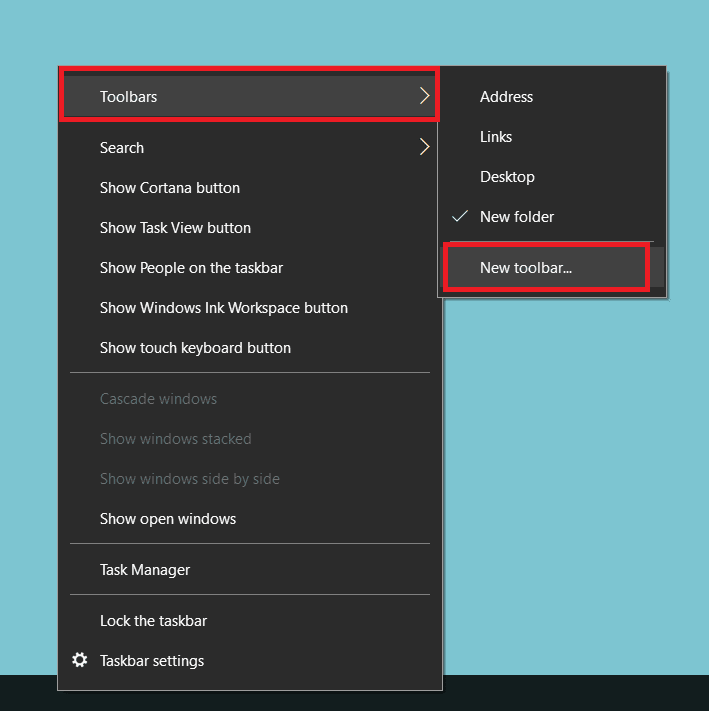Select Show open windows
The width and height of the screenshot is (709, 711).
tap(248, 518)
